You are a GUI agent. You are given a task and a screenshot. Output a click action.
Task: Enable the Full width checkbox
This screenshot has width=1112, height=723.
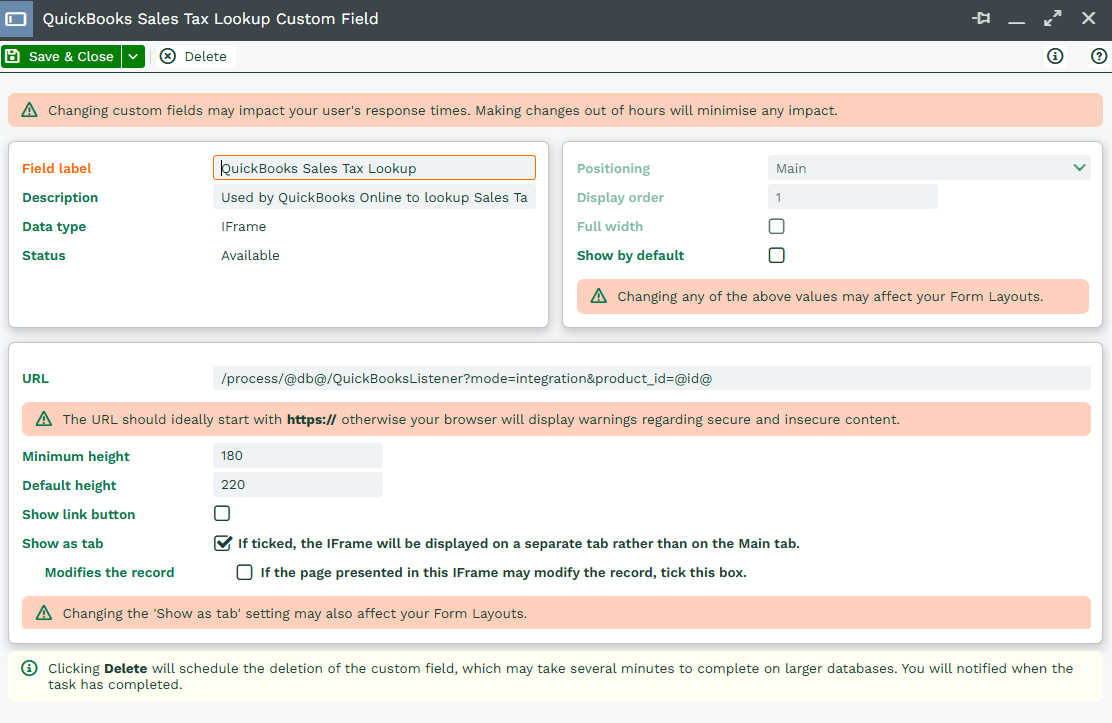pyautogui.click(x=776, y=226)
